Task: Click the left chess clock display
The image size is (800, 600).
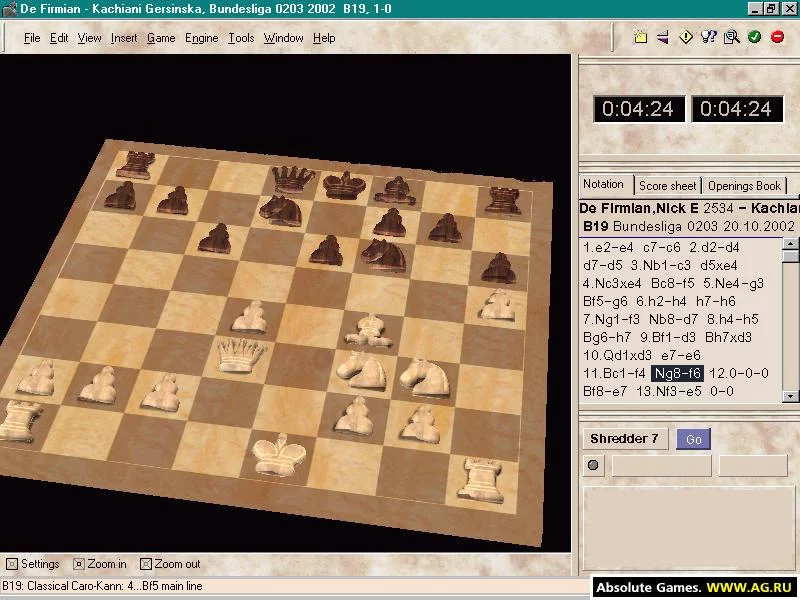Action: 639,109
